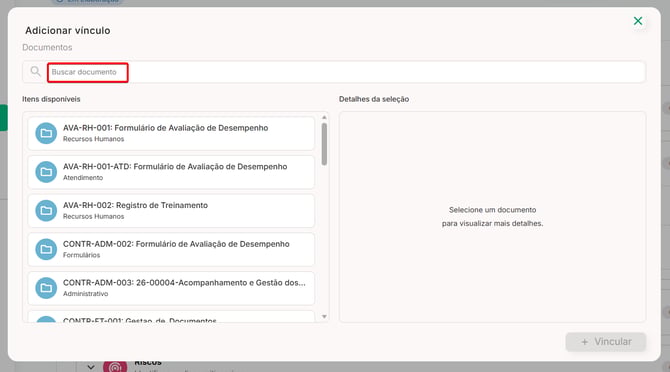Collapse the Riscos section chevron behind dialog
This screenshot has width=670, height=372.
[91, 366]
